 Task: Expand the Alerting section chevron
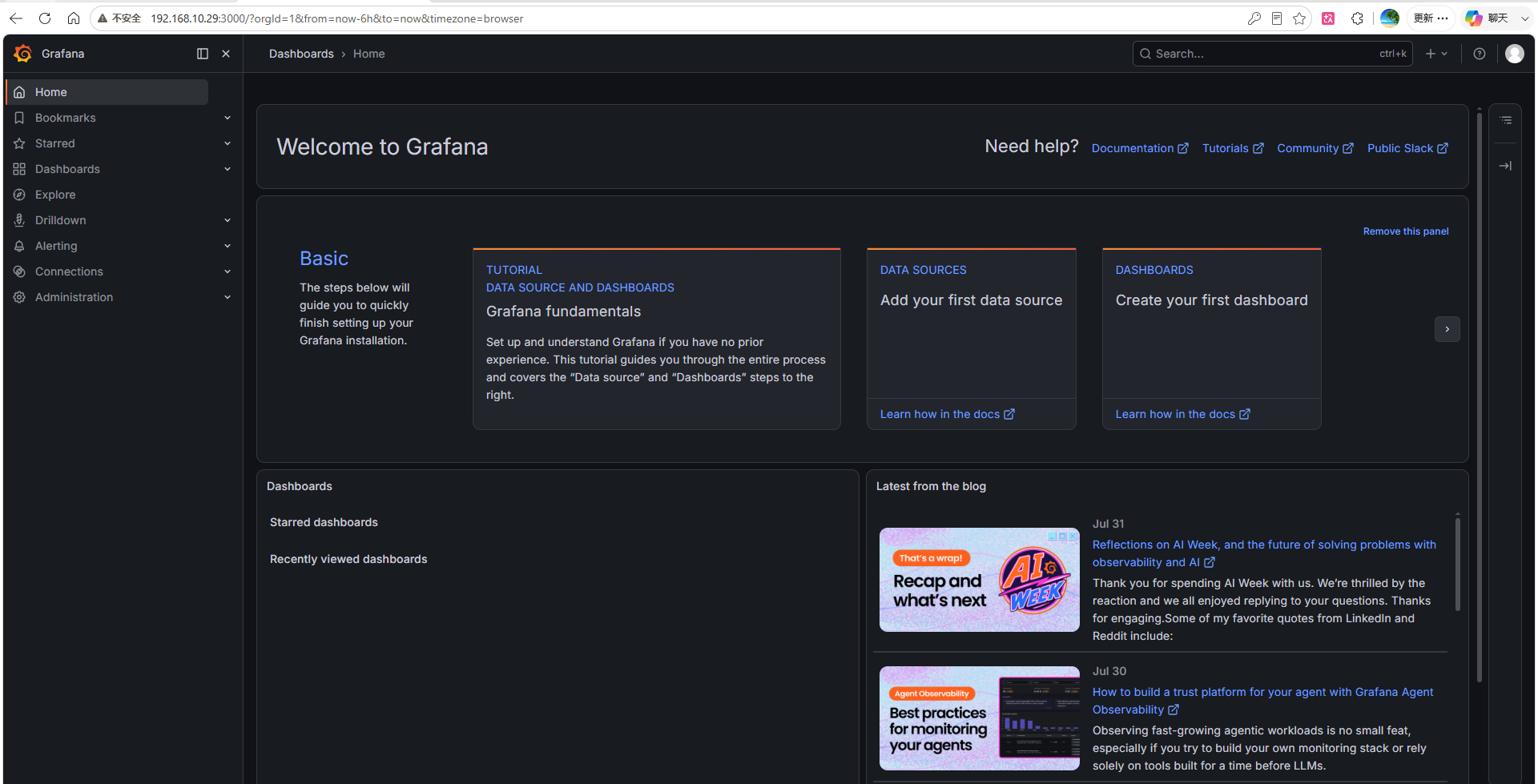coord(227,246)
